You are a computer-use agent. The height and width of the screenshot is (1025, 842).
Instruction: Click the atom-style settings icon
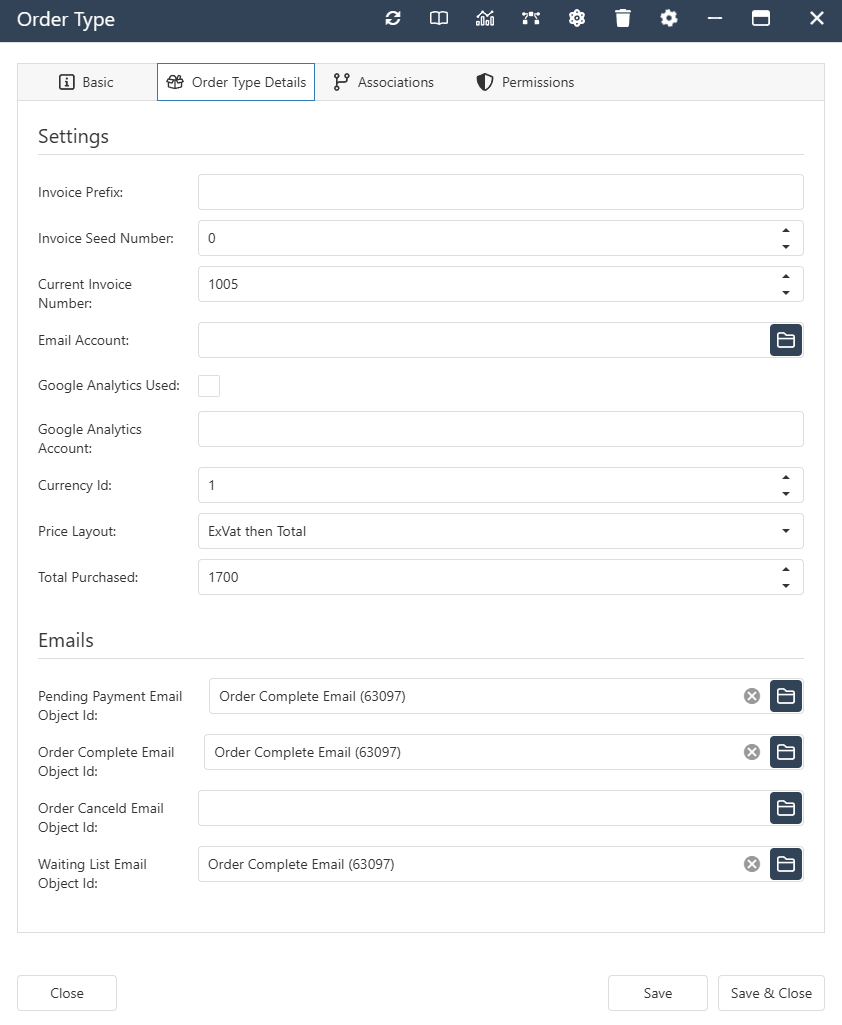(577, 18)
